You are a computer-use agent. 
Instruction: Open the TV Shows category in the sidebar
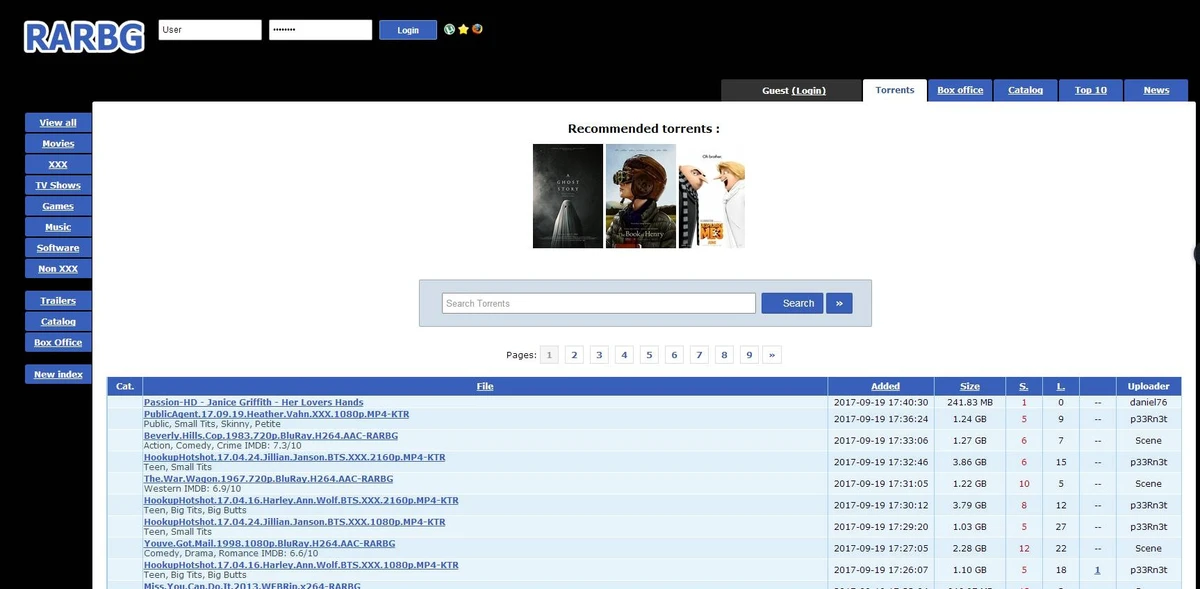58,185
